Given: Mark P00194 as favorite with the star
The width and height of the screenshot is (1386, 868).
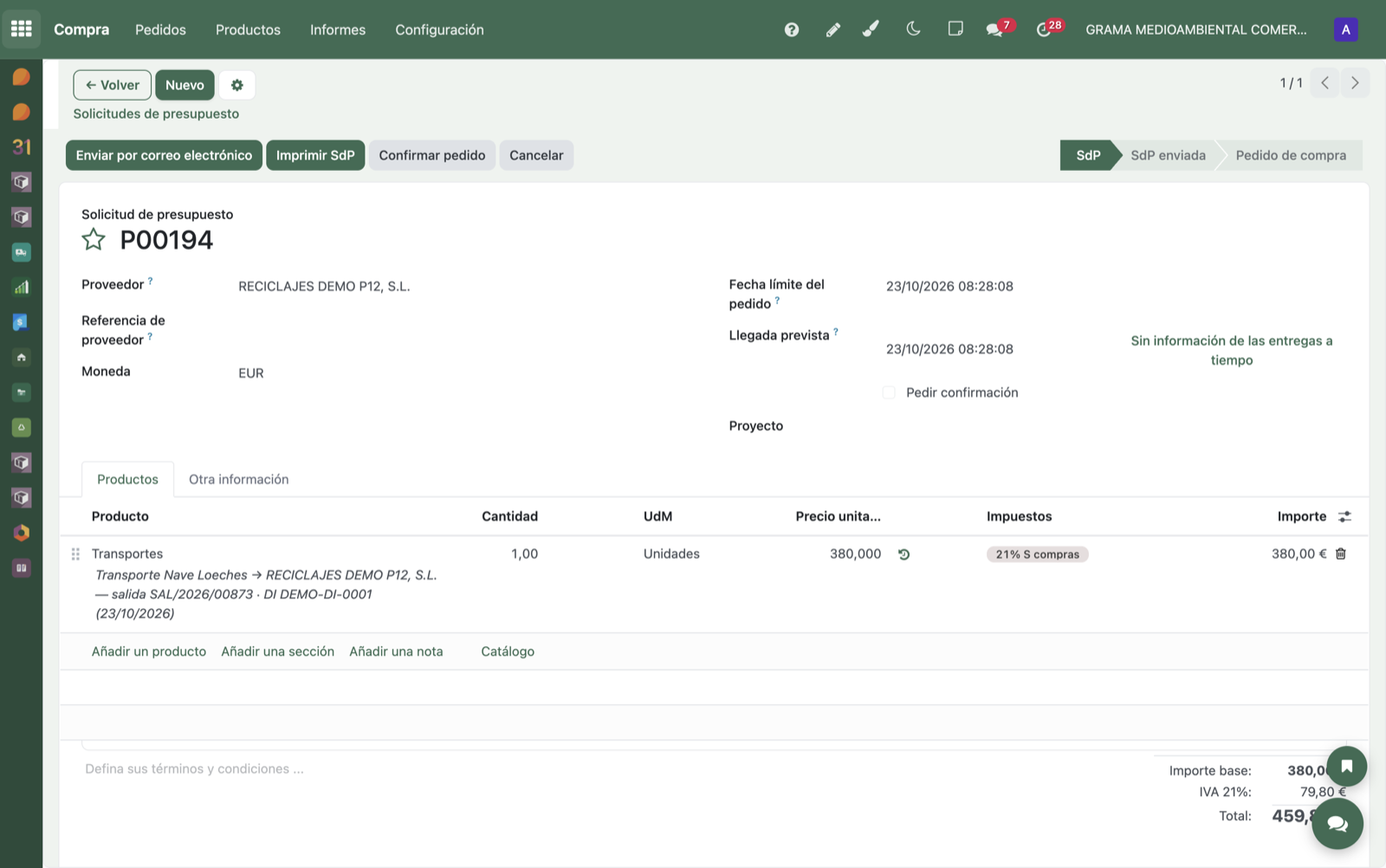Looking at the screenshot, I should [94, 240].
